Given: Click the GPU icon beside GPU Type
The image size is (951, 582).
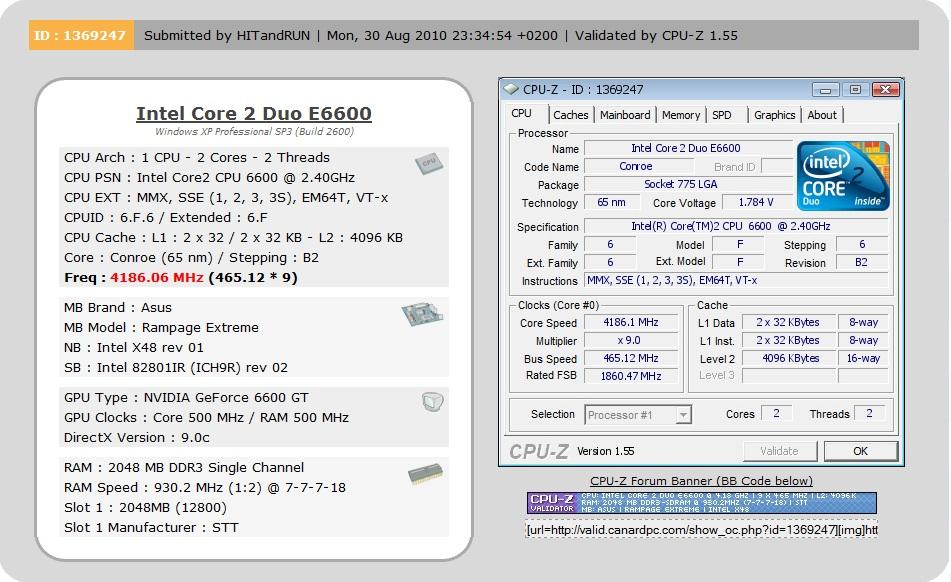Looking at the screenshot, I should 432,401.
